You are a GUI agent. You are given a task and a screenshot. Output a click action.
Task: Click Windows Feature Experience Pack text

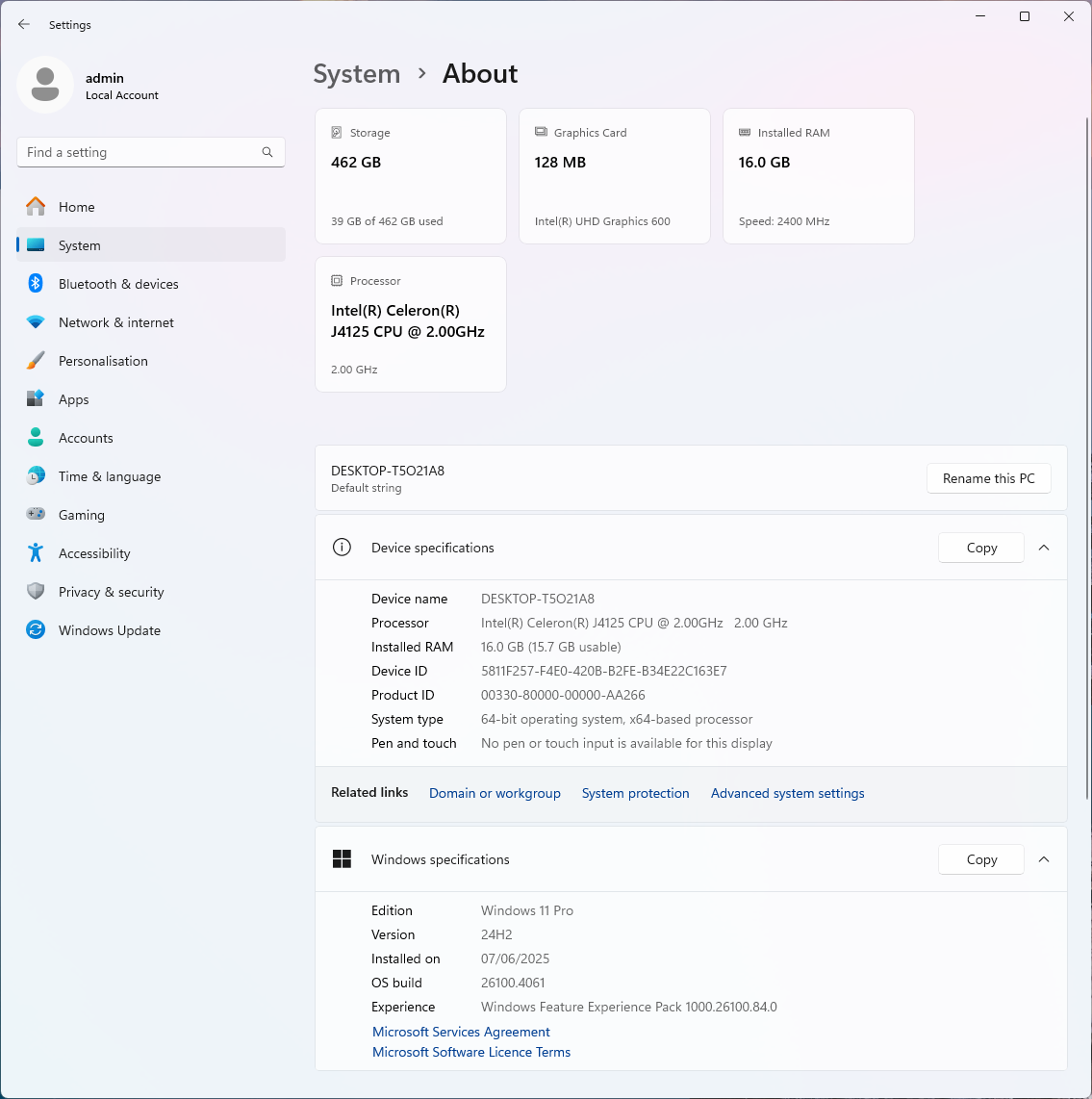coord(628,1007)
